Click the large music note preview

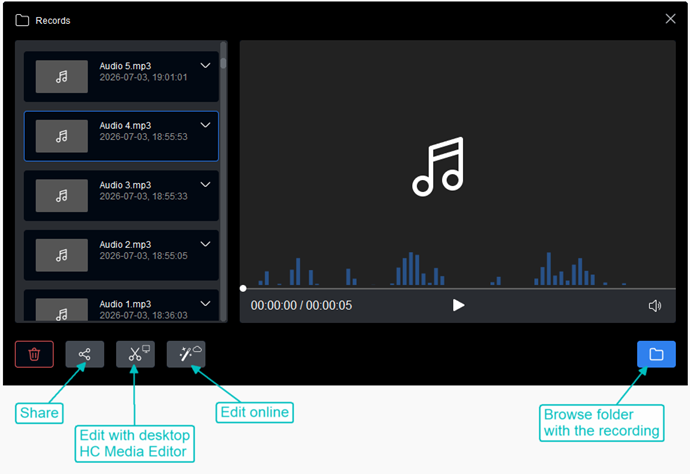(x=438, y=166)
